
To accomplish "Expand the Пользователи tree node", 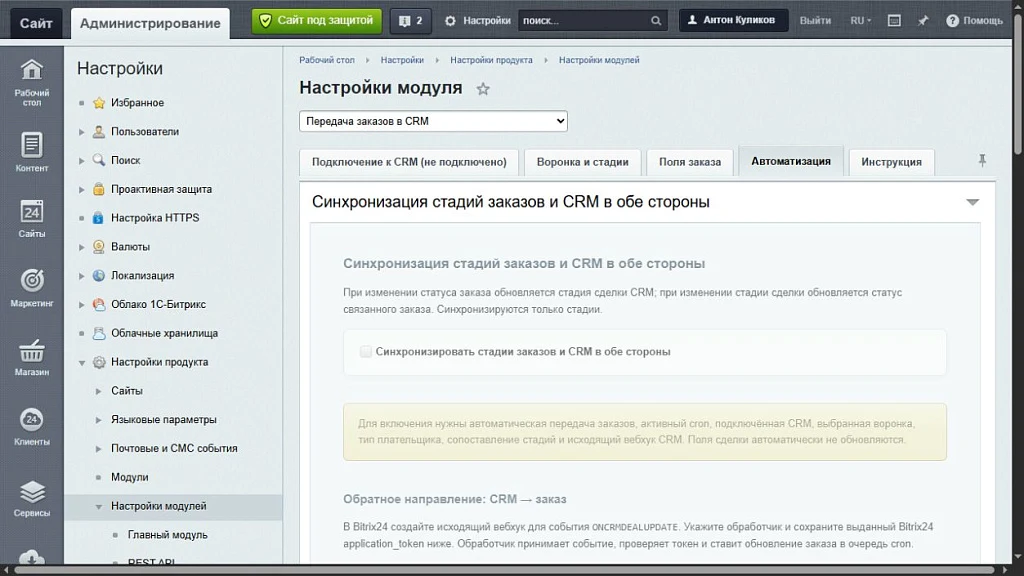I will [x=82, y=132].
